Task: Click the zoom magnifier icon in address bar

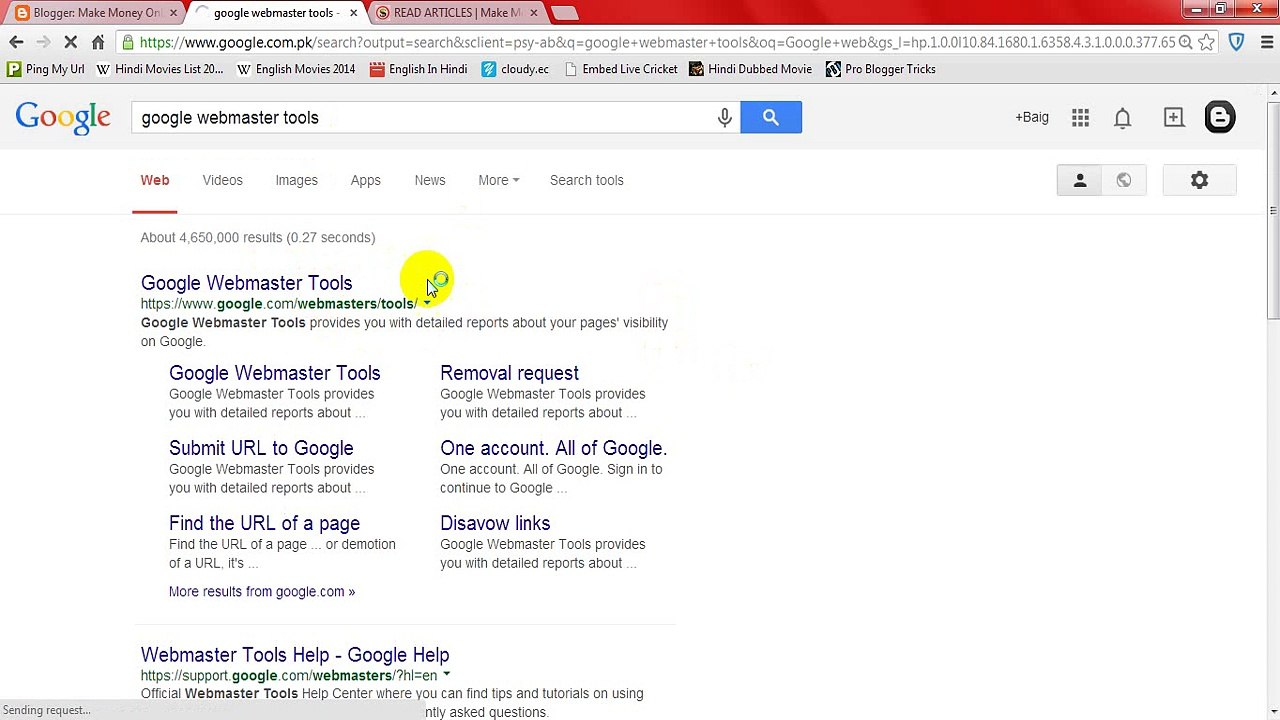Action: click(x=1185, y=42)
